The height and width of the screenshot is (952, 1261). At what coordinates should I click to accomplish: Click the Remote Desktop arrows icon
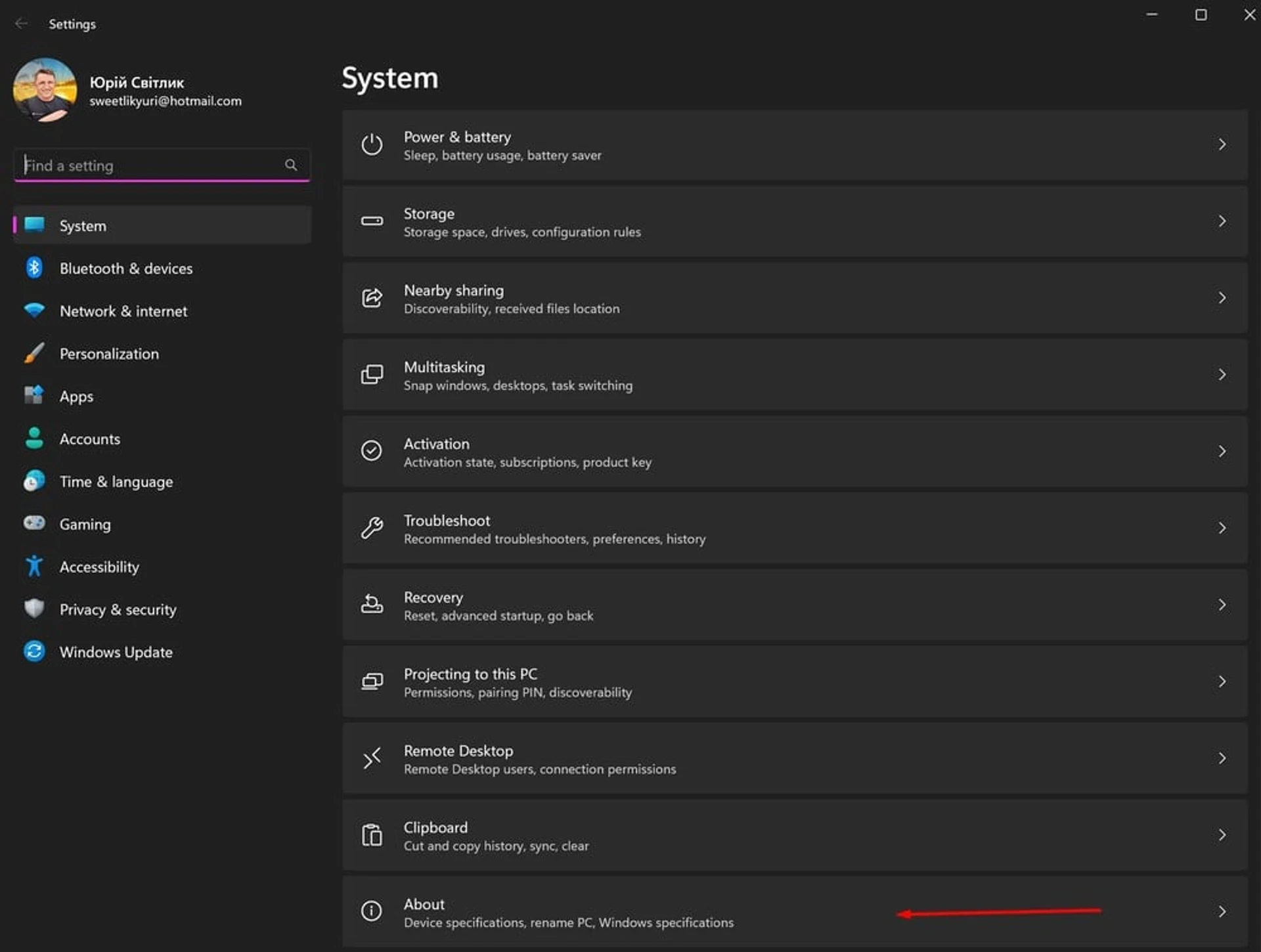[x=372, y=758]
